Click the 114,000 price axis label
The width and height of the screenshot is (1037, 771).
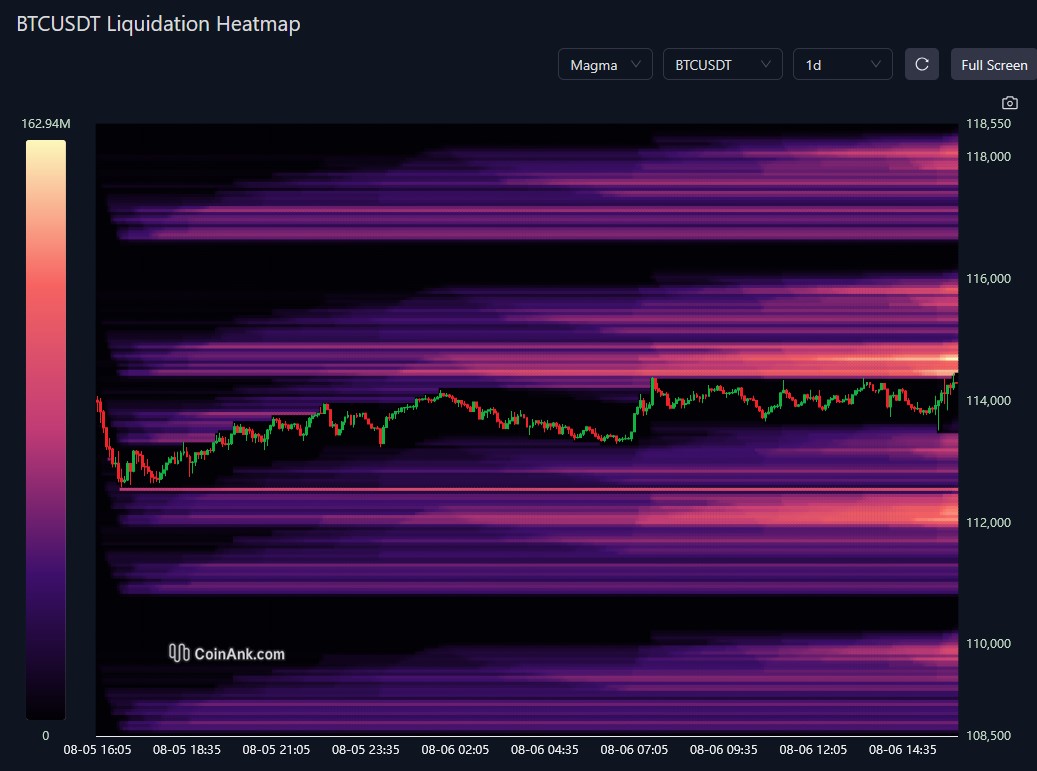988,400
